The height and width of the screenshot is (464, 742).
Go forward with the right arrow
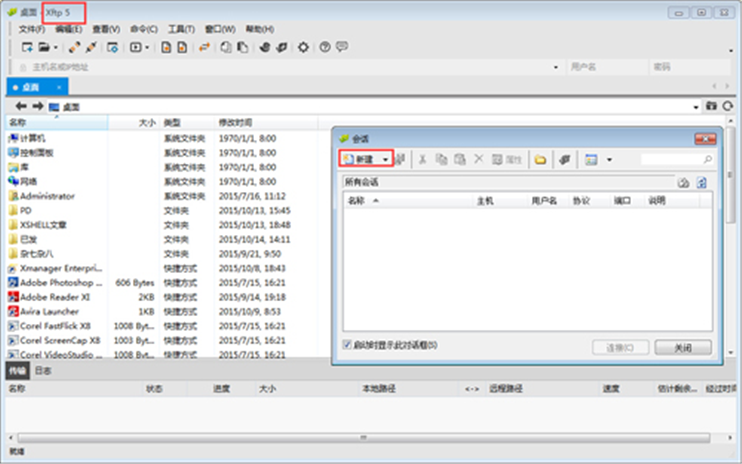pyautogui.click(x=38, y=106)
